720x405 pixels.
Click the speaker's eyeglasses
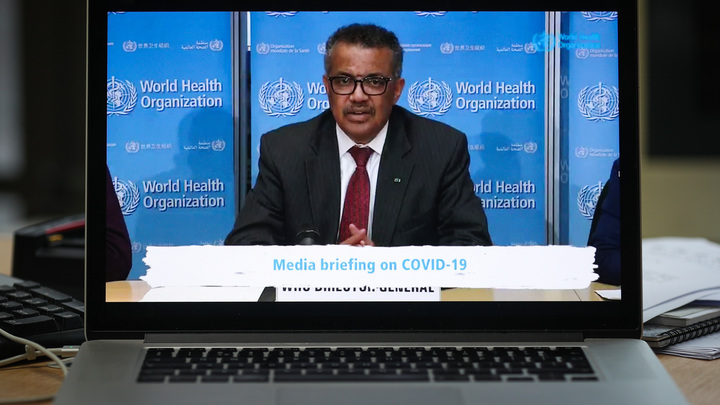coord(360,85)
